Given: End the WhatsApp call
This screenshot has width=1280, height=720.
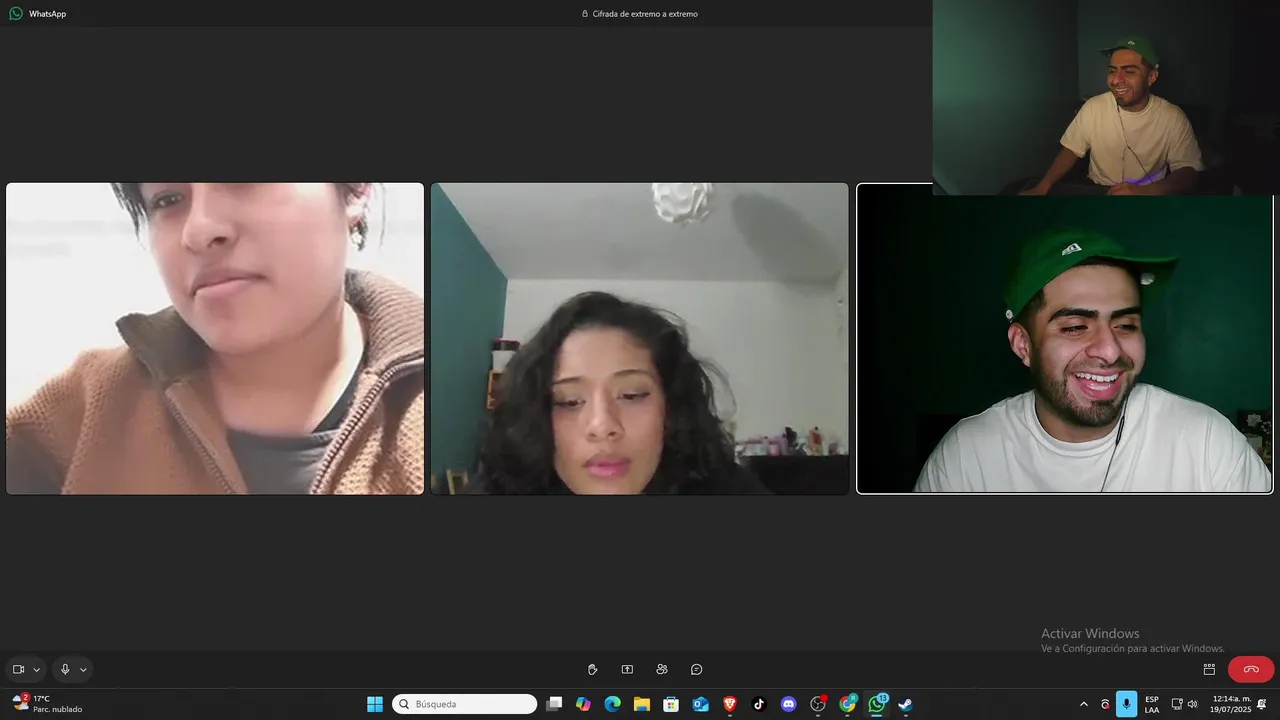Looking at the screenshot, I should click(x=1251, y=669).
